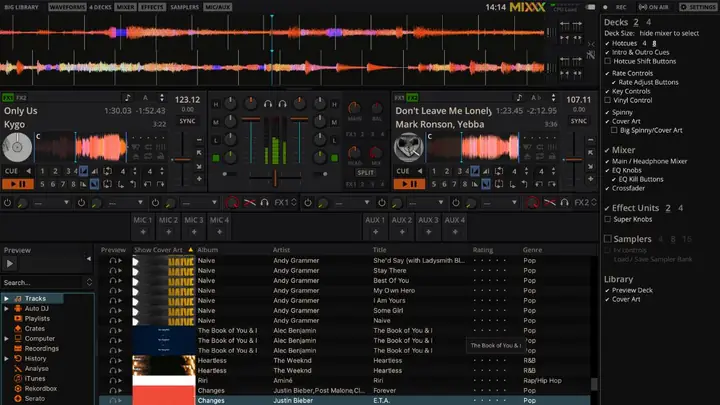
Task: Switch to BIG LIBRARY view
Action: coord(21,7)
